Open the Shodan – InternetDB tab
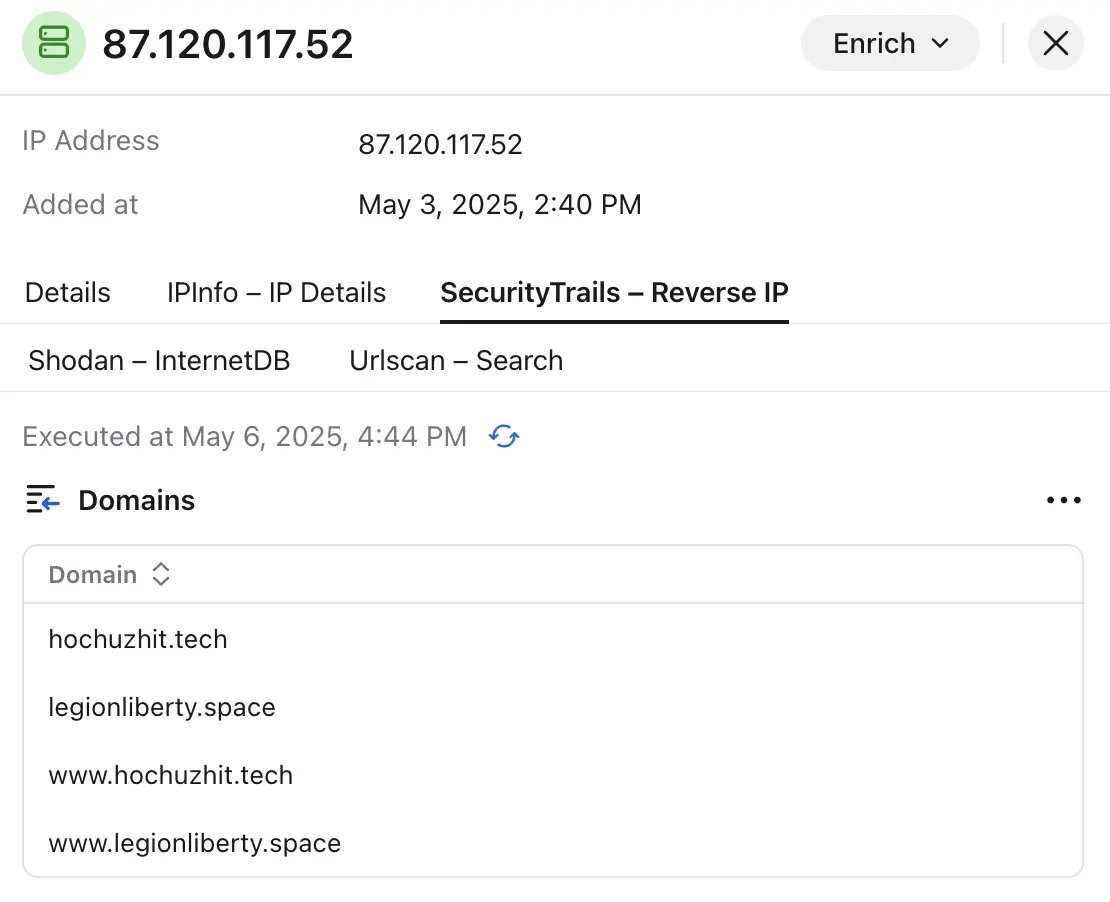The height and width of the screenshot is (902, 1110). (159, 360)
